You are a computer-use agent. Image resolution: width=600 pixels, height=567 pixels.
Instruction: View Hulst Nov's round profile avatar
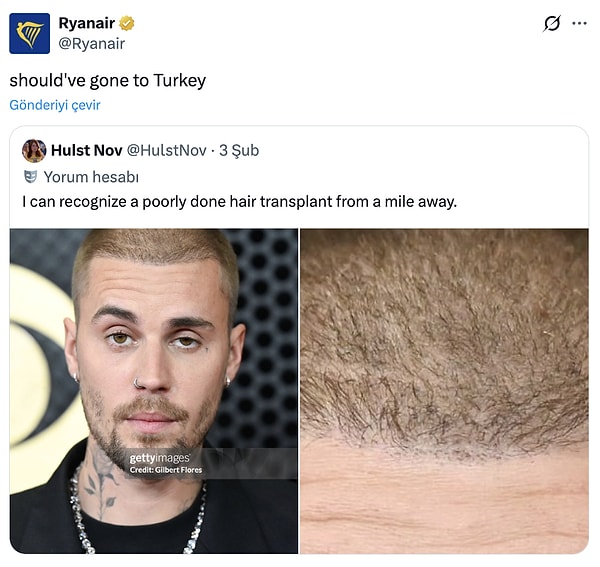point(34,150)
